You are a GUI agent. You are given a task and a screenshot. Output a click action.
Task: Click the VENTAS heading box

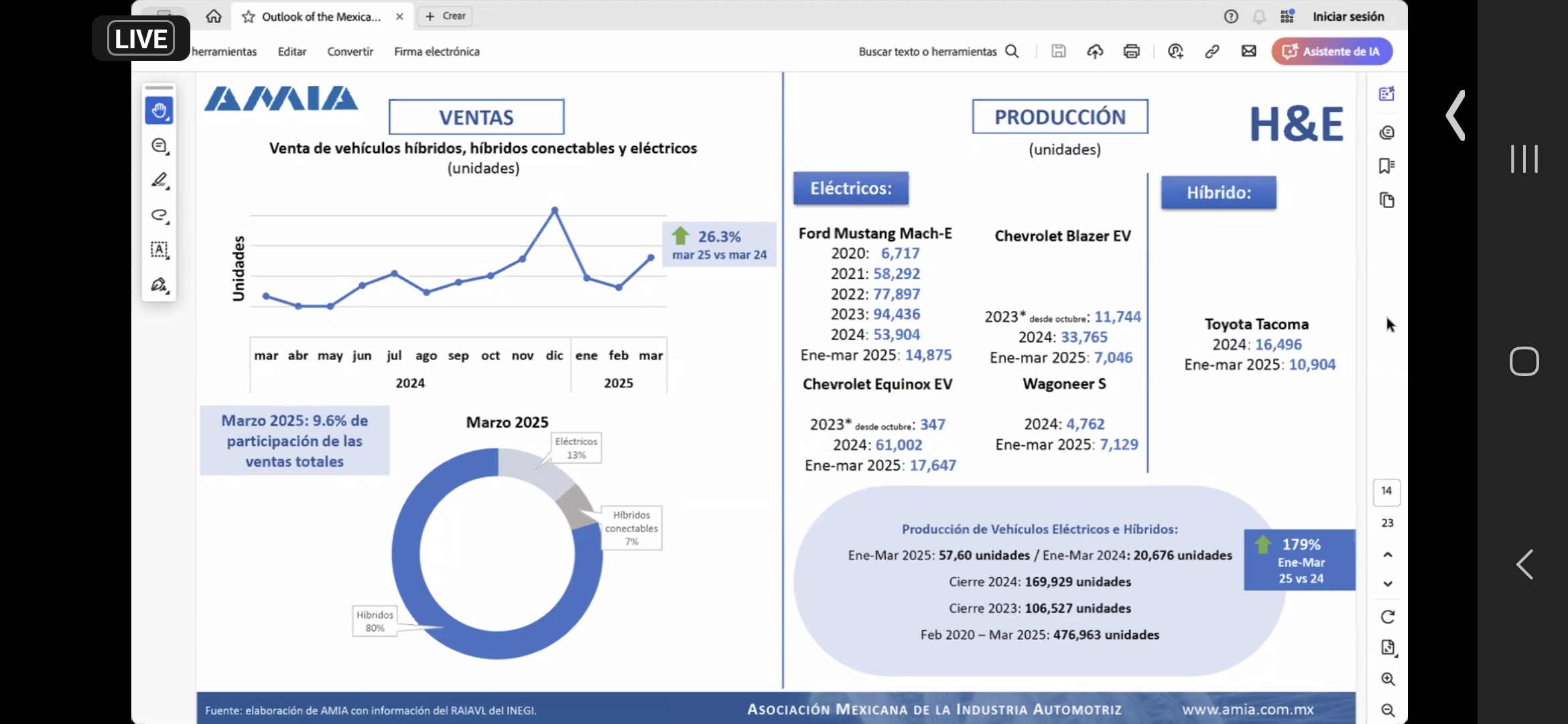tap(476, 117)
